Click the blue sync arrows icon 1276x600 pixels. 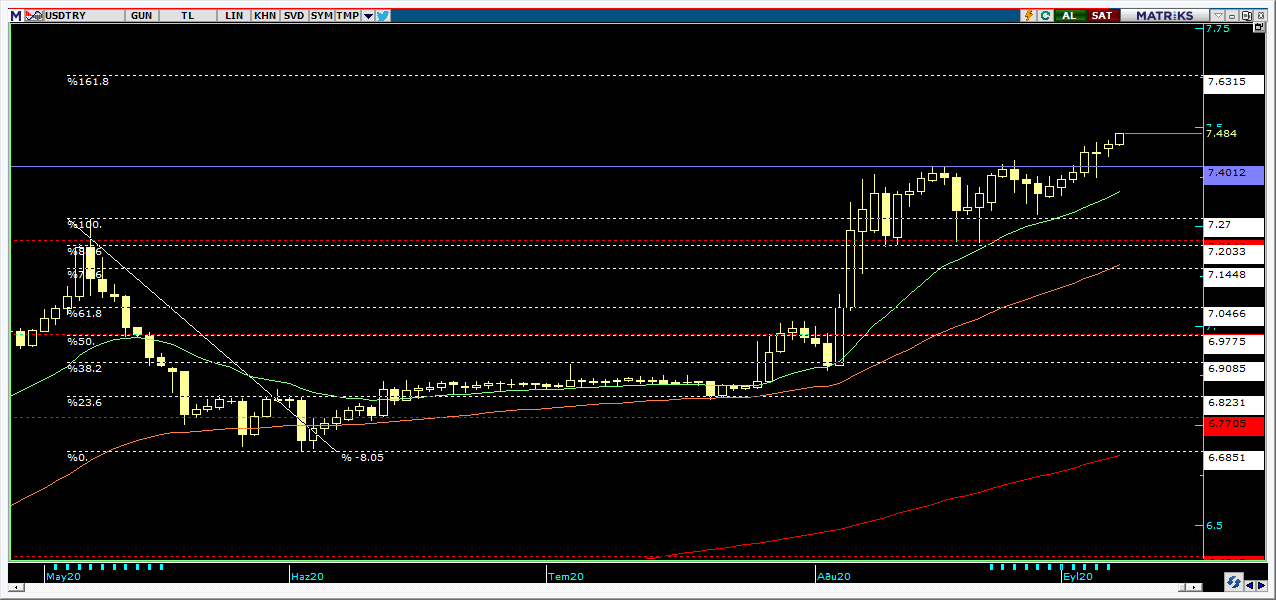click(1234, 582)
